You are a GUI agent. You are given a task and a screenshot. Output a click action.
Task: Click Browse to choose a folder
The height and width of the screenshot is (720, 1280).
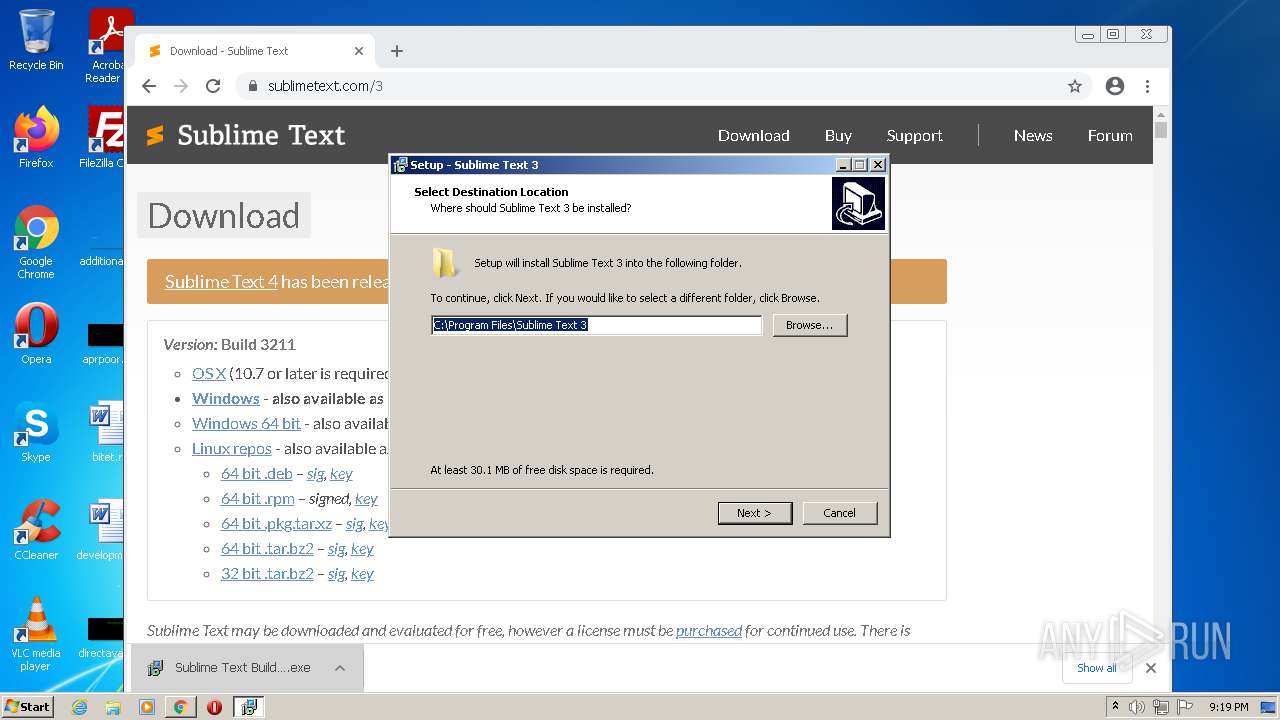point(810,325)
